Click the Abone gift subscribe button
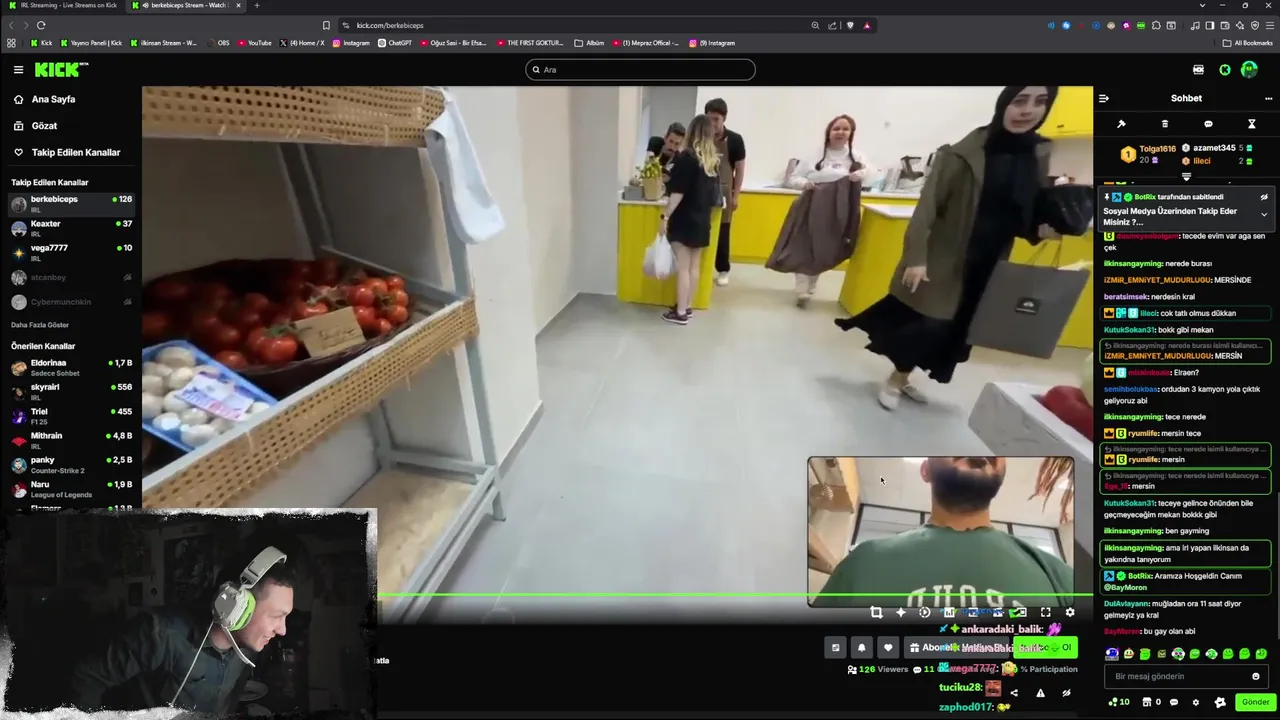The image size is (1280, 720). [958, 647]
